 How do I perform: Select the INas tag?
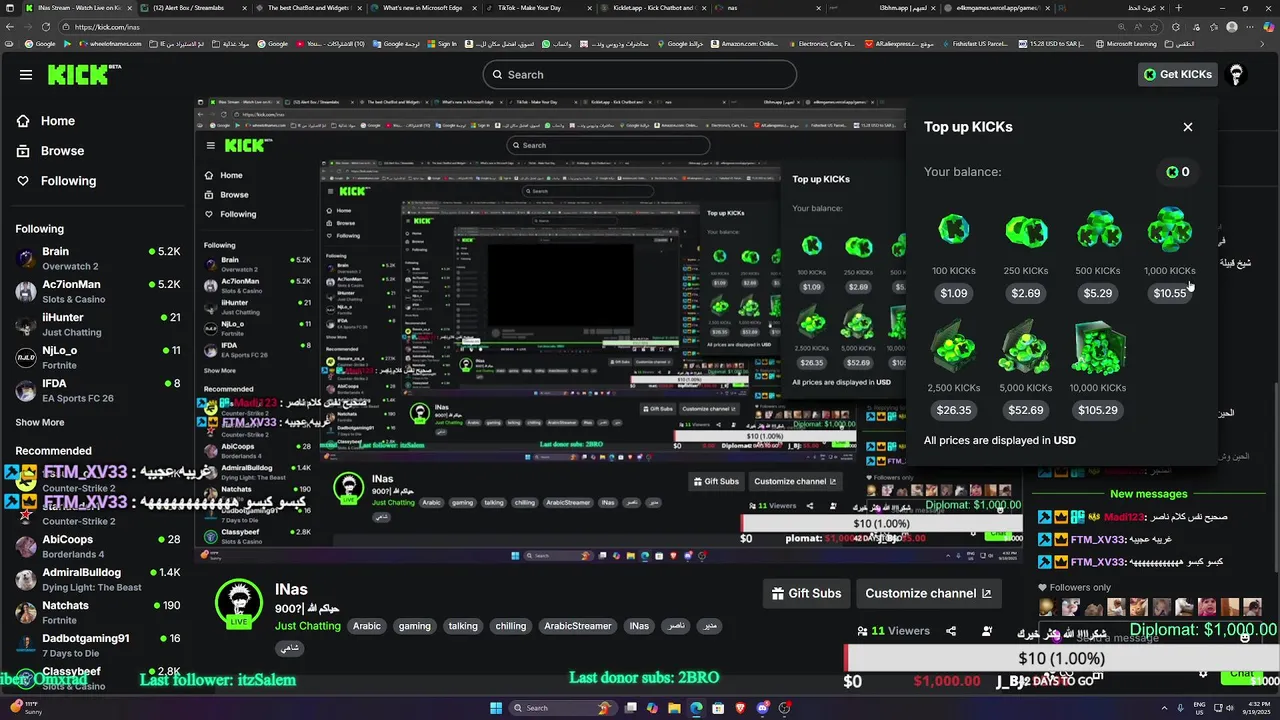639,626
